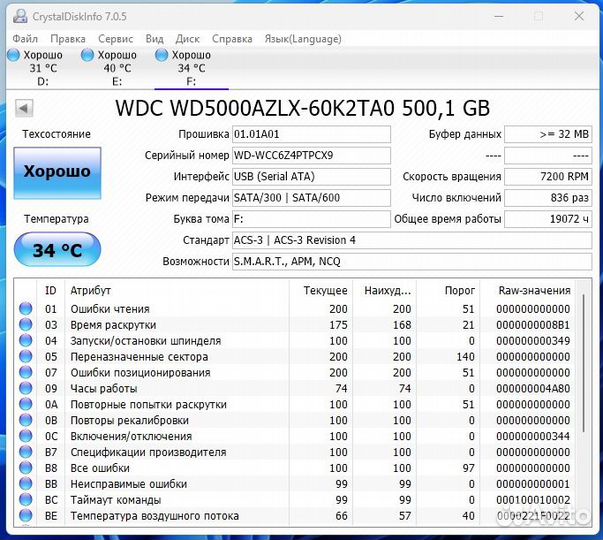Click the Интерфейс field USB (Serial ATA)
This screenshot has height=540, width=603.
click(311, 177)
